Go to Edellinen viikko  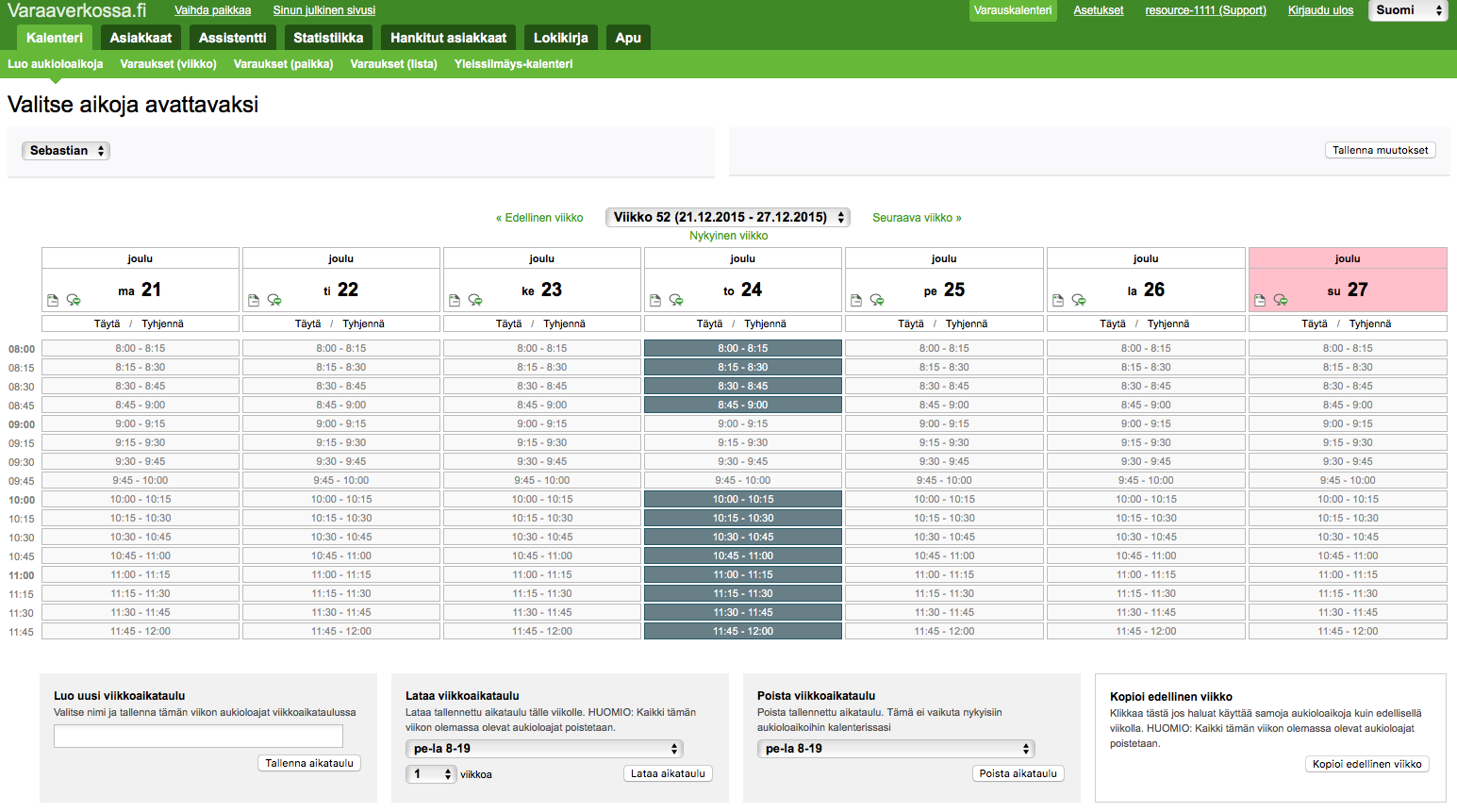pos(539,218)
